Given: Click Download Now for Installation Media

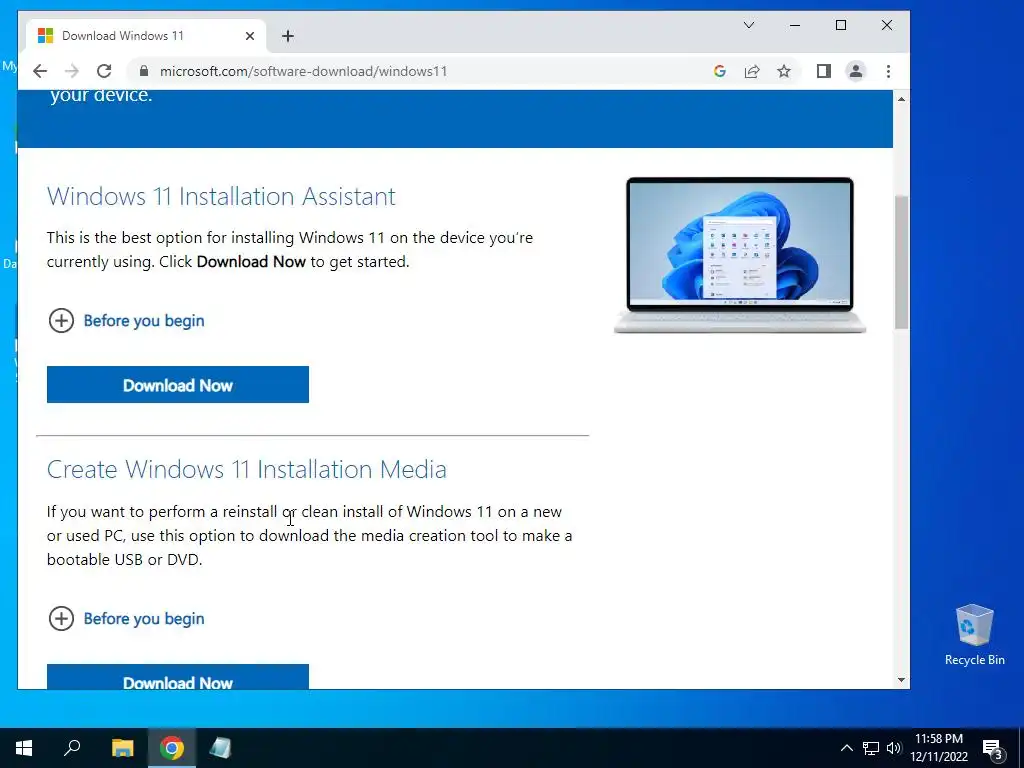Looking at the screenshot, I should point(178,677).
